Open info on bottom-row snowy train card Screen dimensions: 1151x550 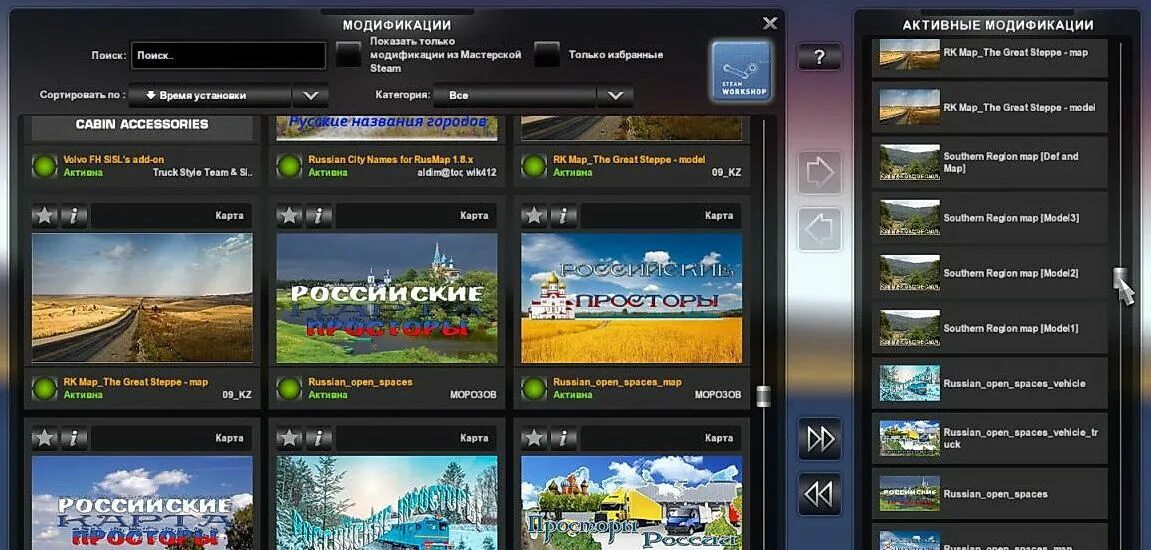click(319, 438)
